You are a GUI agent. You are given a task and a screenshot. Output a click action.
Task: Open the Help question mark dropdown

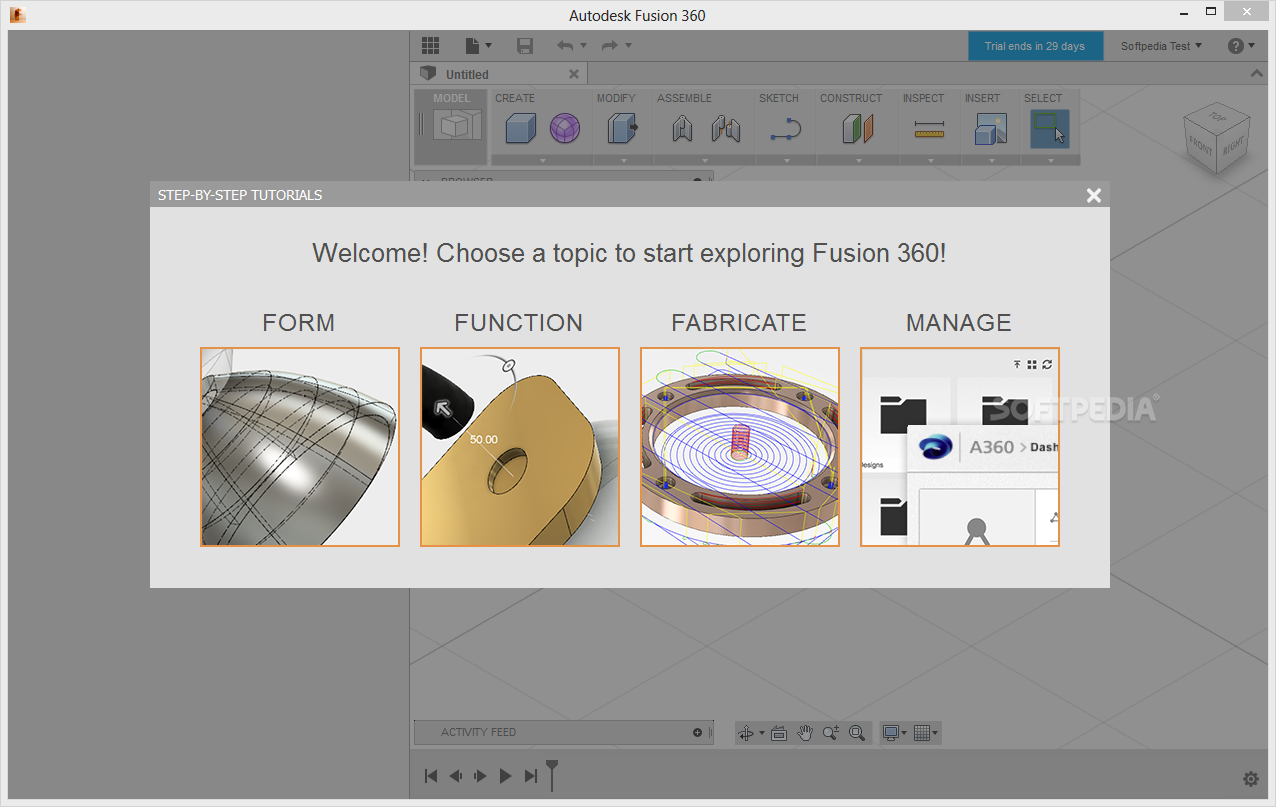[x=1241, y=46]
